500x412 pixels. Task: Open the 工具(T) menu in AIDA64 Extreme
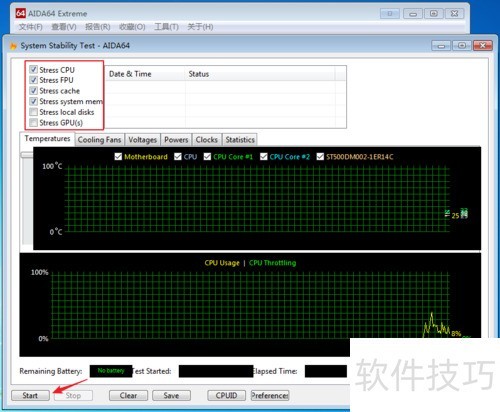click(x=166, y=27)
